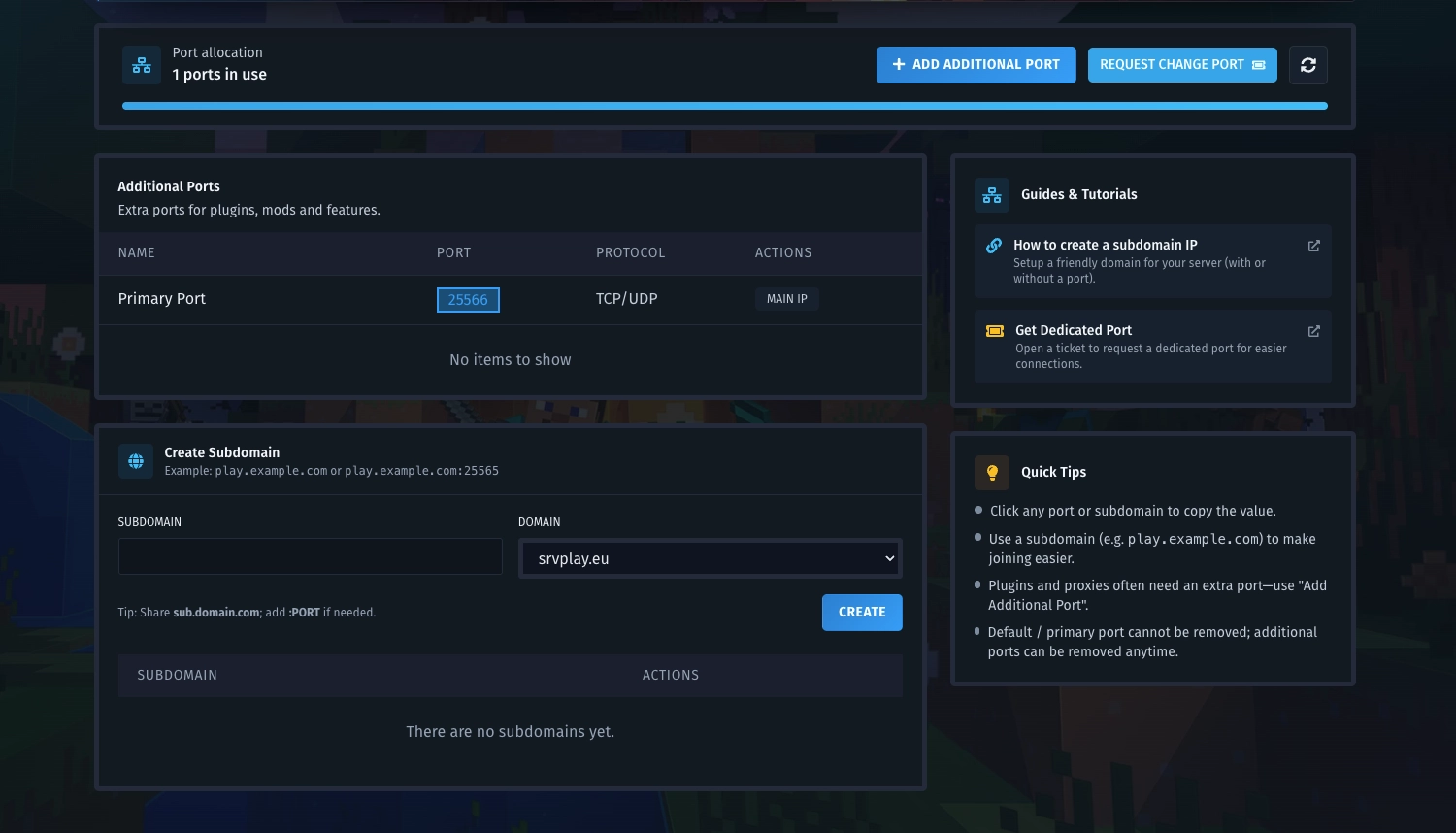Click the Main IP badge
Viewport: 1456px width, 833px height.
787,299
